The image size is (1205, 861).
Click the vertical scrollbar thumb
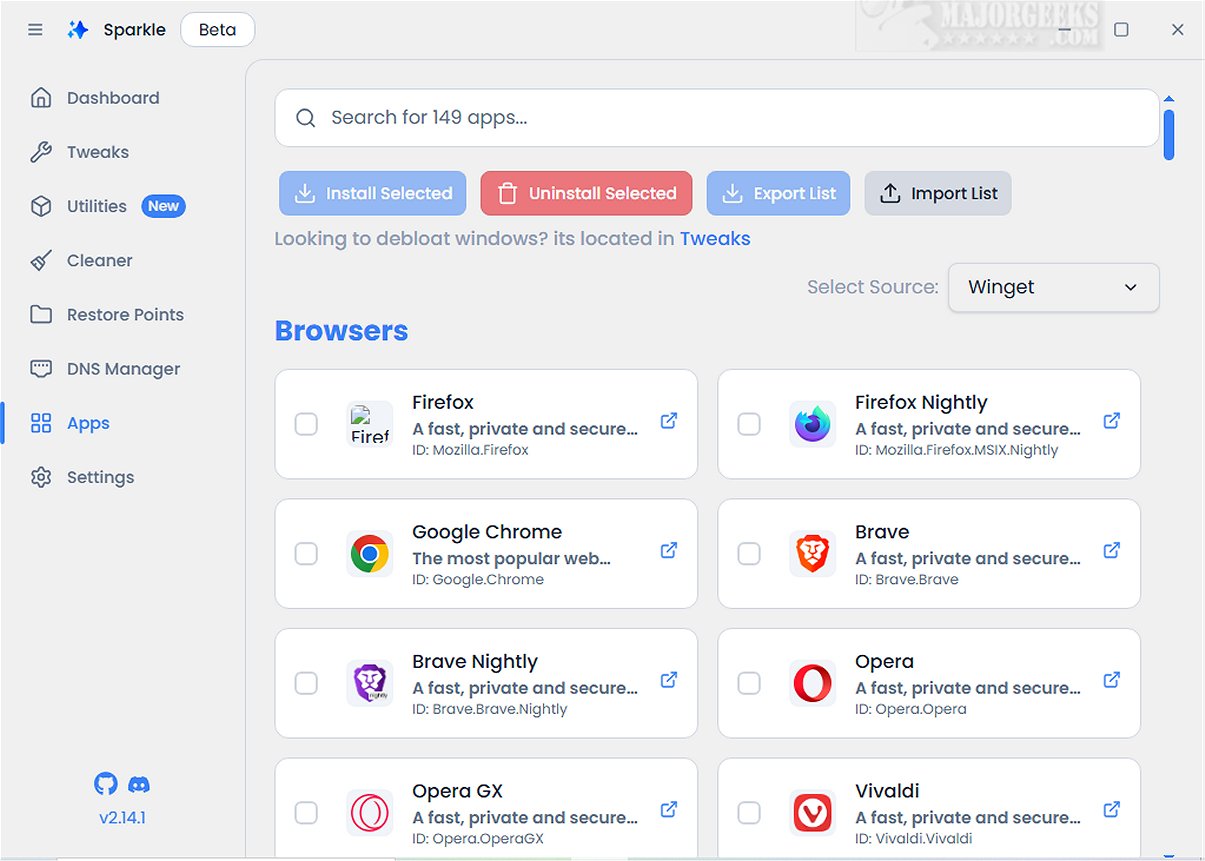[1168, 134]
